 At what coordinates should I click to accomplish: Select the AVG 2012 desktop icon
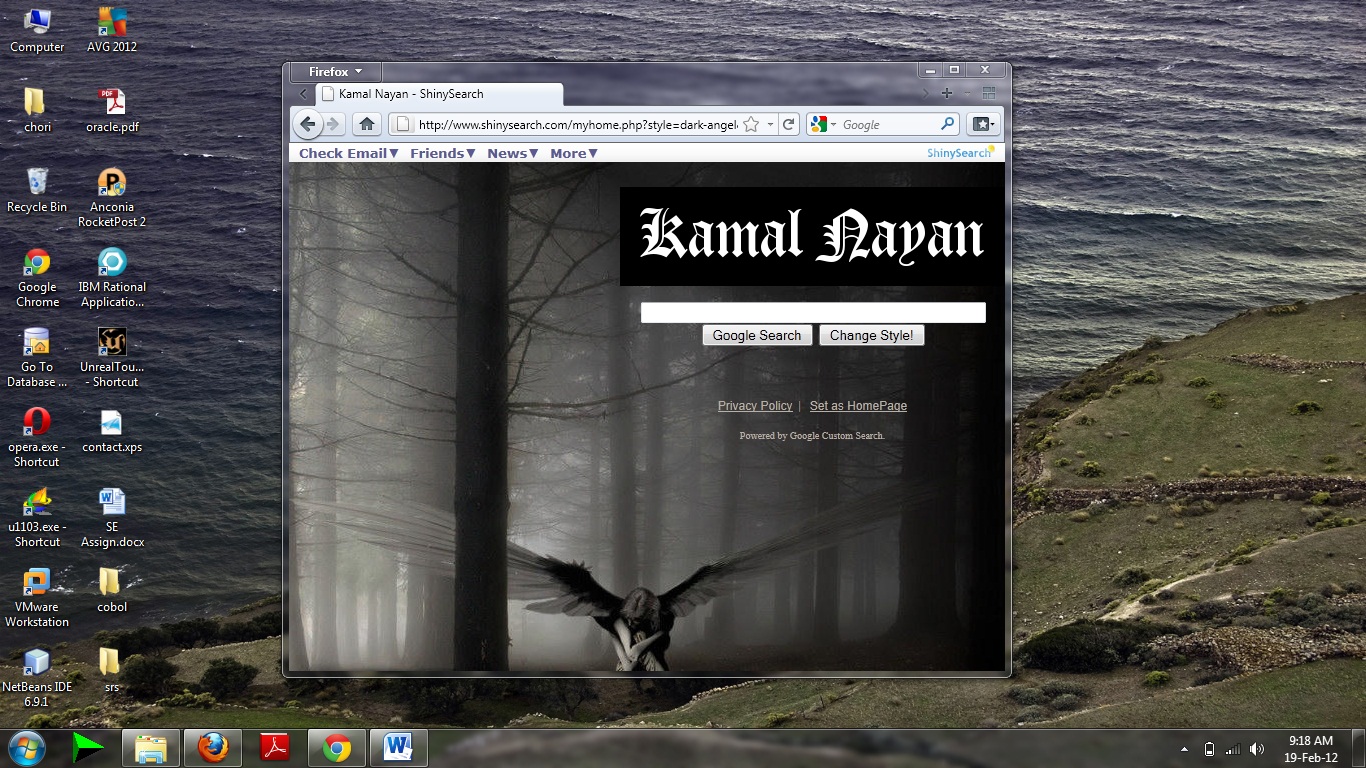click(112, 30)
